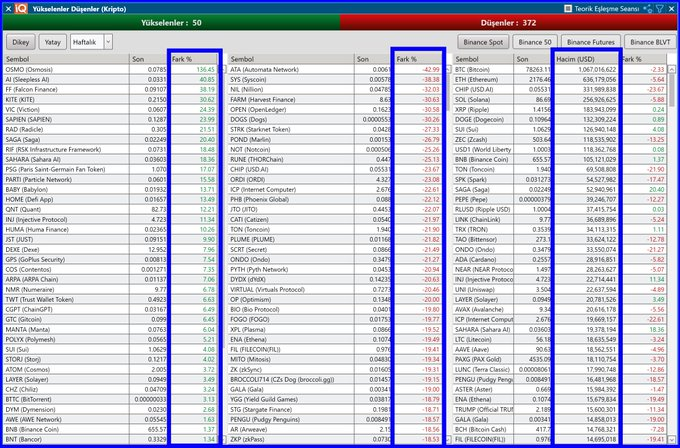Select the GPS (GoPlus Security) row

click(110, 259)
